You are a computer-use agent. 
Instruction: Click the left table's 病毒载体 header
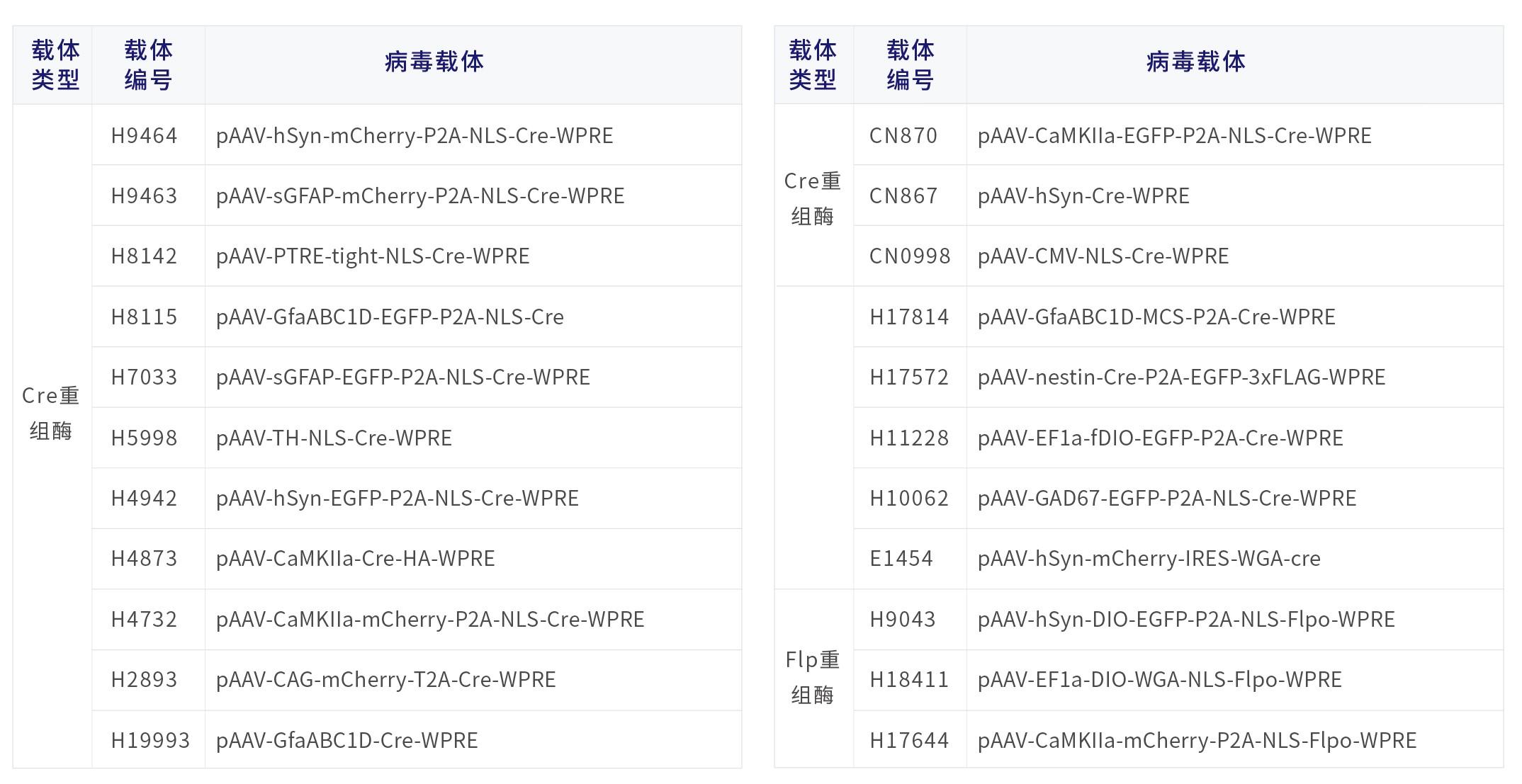(x=434, y=62)
